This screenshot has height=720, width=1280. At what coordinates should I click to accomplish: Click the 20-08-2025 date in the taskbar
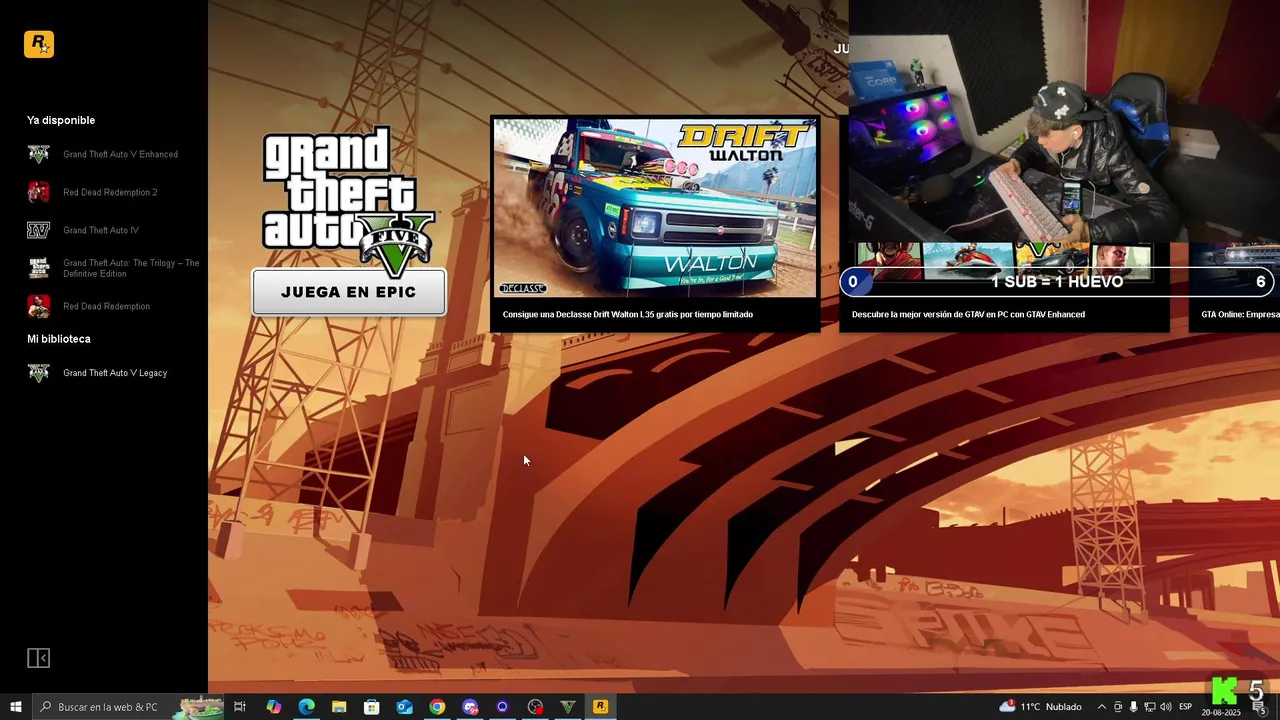(1220, 713)
